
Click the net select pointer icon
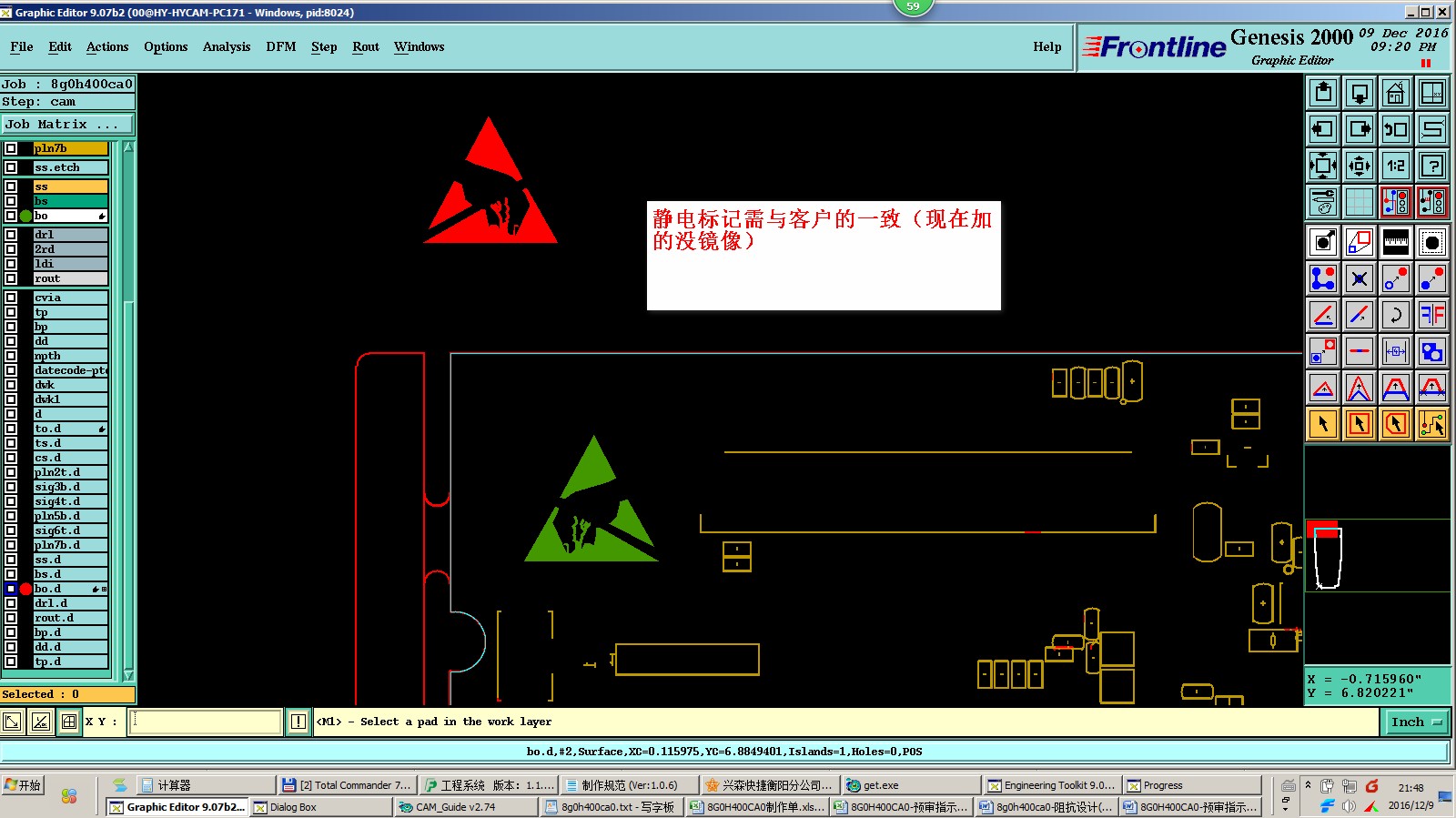[1432, 424]
